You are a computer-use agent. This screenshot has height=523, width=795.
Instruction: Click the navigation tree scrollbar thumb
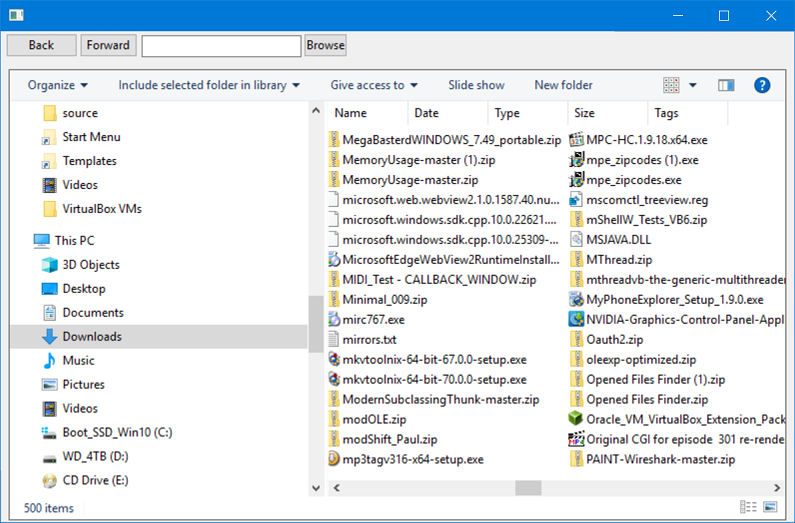pyautogui.click(x=316, y=324)
